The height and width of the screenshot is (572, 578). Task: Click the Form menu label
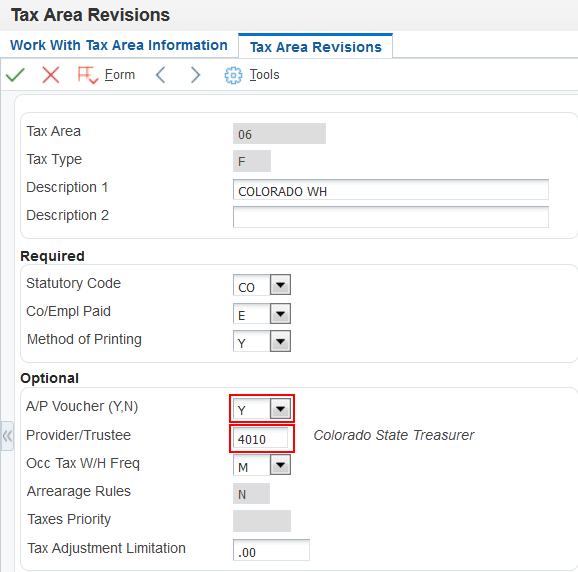[120, 75]
